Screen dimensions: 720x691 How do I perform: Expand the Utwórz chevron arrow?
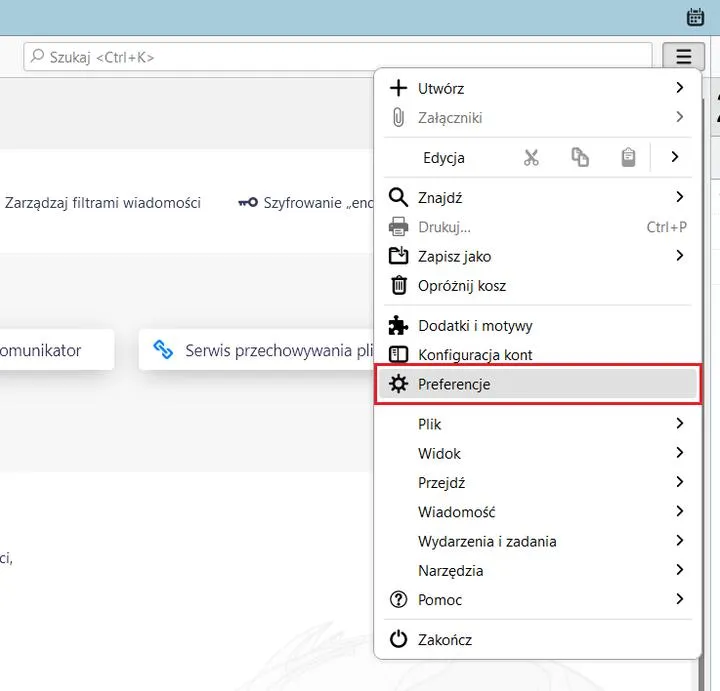[x=680, y=87]
